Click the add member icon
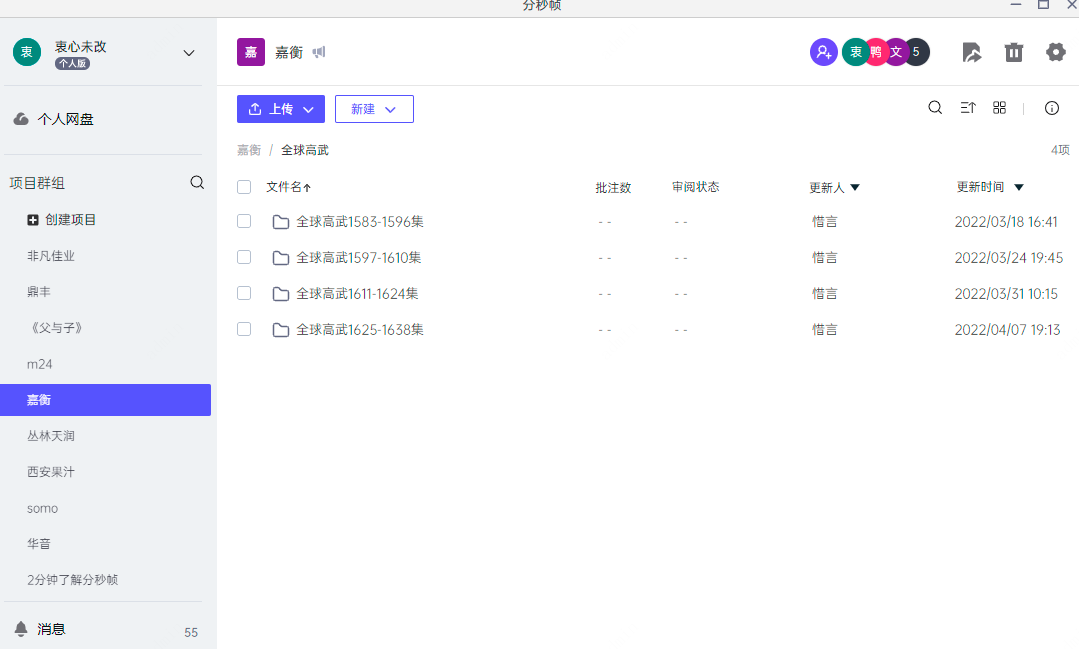Screen dimensions: 1079x649 (824, 52)
